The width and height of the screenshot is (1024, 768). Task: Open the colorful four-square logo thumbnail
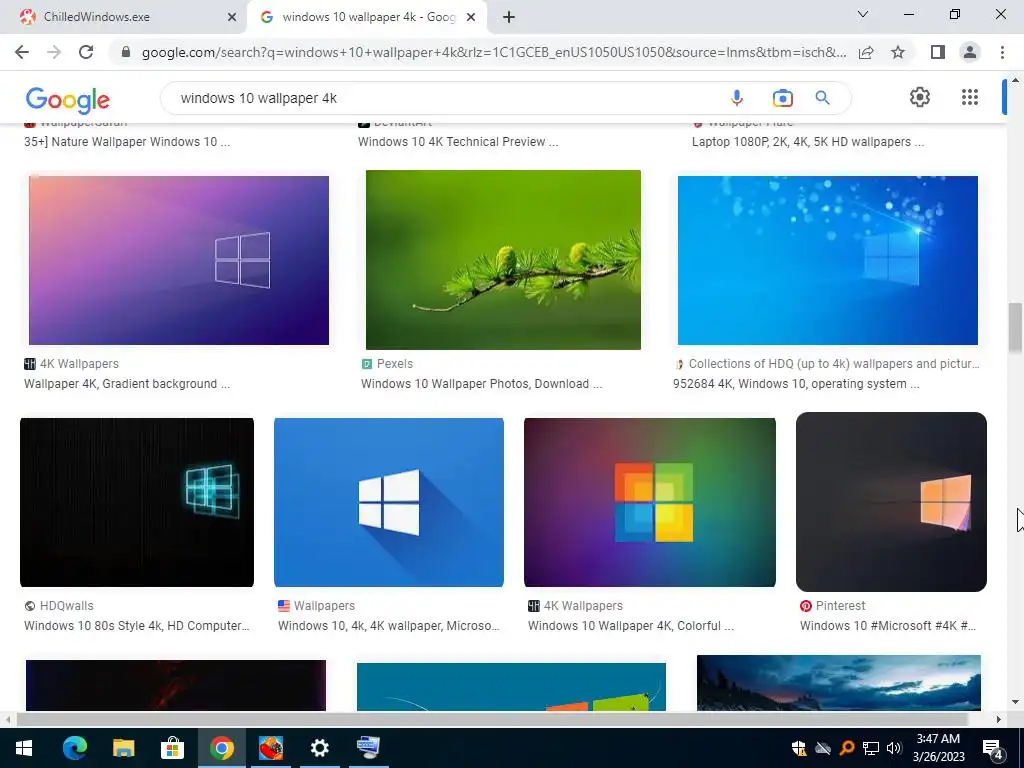[x=650, y=502]
